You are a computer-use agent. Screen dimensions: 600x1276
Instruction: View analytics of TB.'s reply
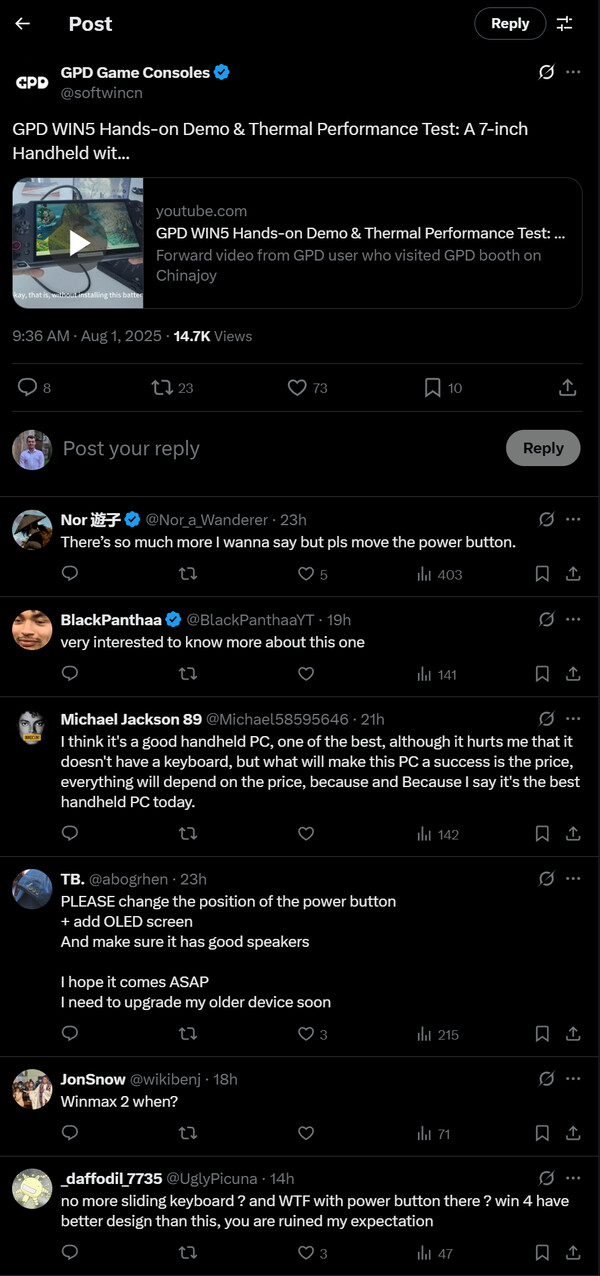click(437, 1034)
